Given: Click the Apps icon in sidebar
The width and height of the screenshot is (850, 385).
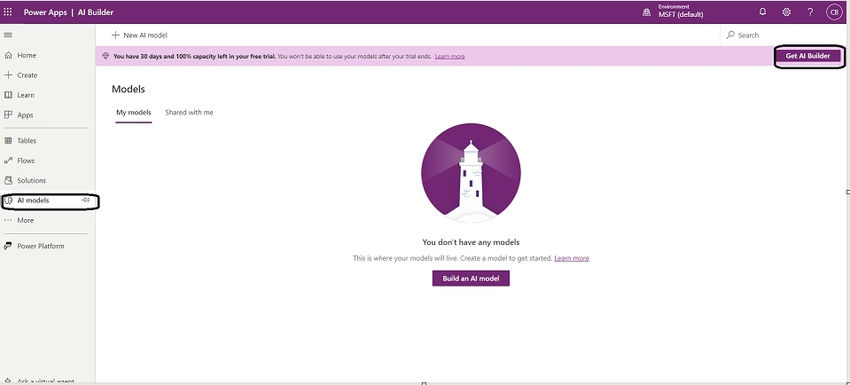Looking at the screenshot, I should point(8,115).
